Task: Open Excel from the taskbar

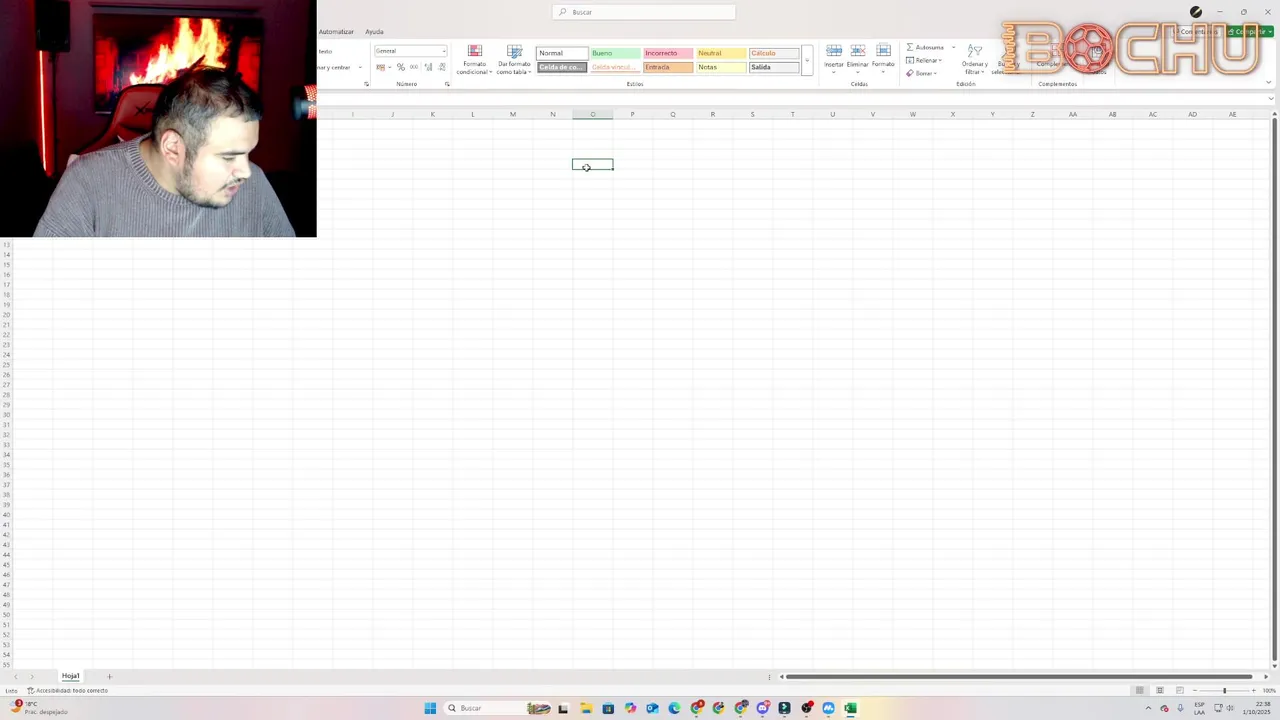Action: coord(850,708)
